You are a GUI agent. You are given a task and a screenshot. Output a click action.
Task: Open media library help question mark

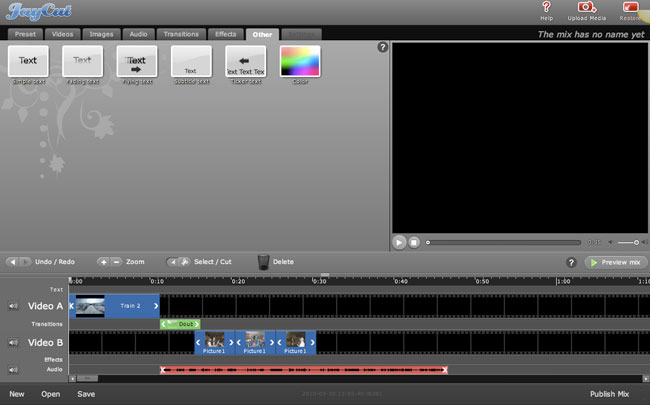(383, 47)
